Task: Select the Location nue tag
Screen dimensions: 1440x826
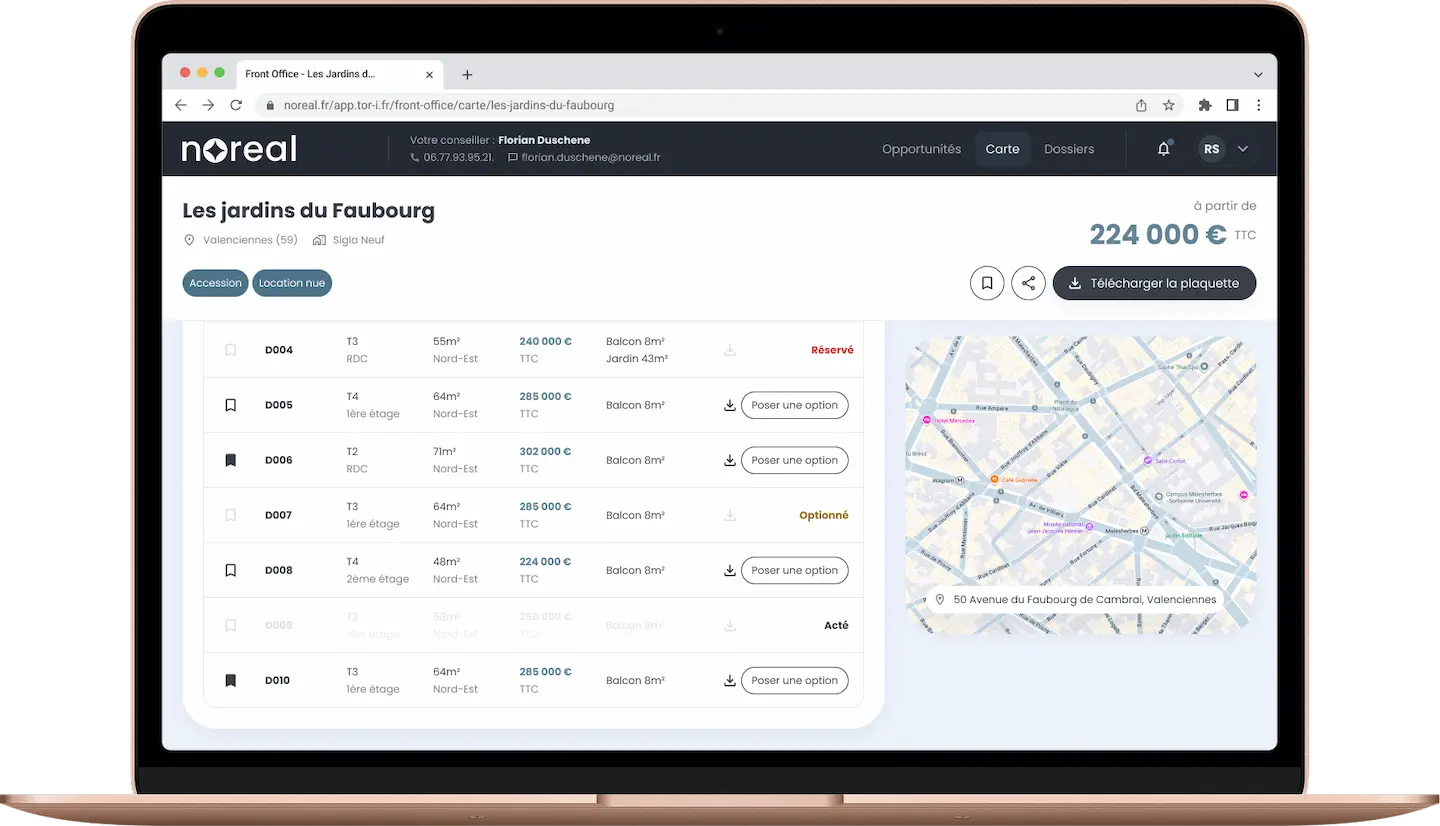Action: pyautogui.click(x=292, y=283)
